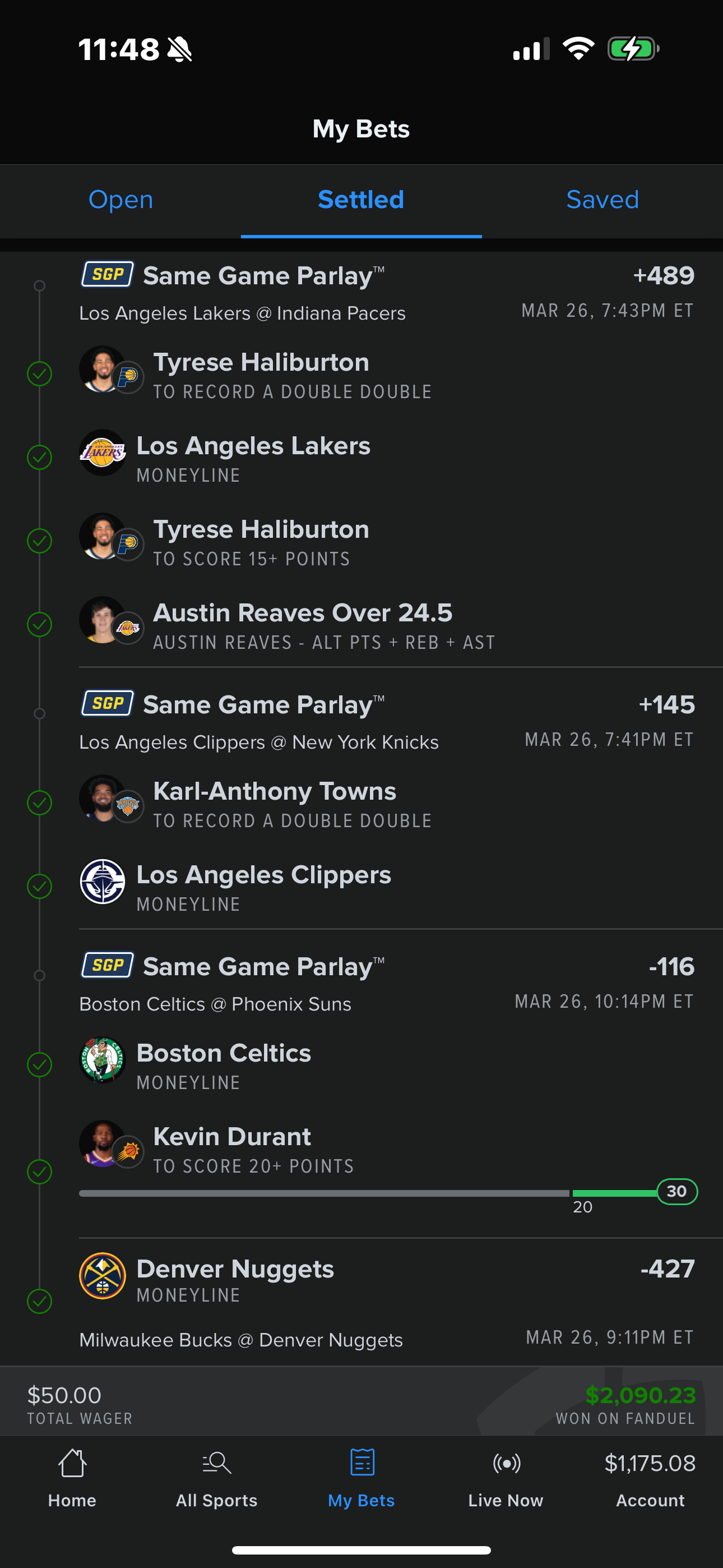Viewport: 723px width, 1568px height.
Task: Tap green check beside Denver Nuggets Moneyline
Action: pyautogui.click(x=40, y=1302)
